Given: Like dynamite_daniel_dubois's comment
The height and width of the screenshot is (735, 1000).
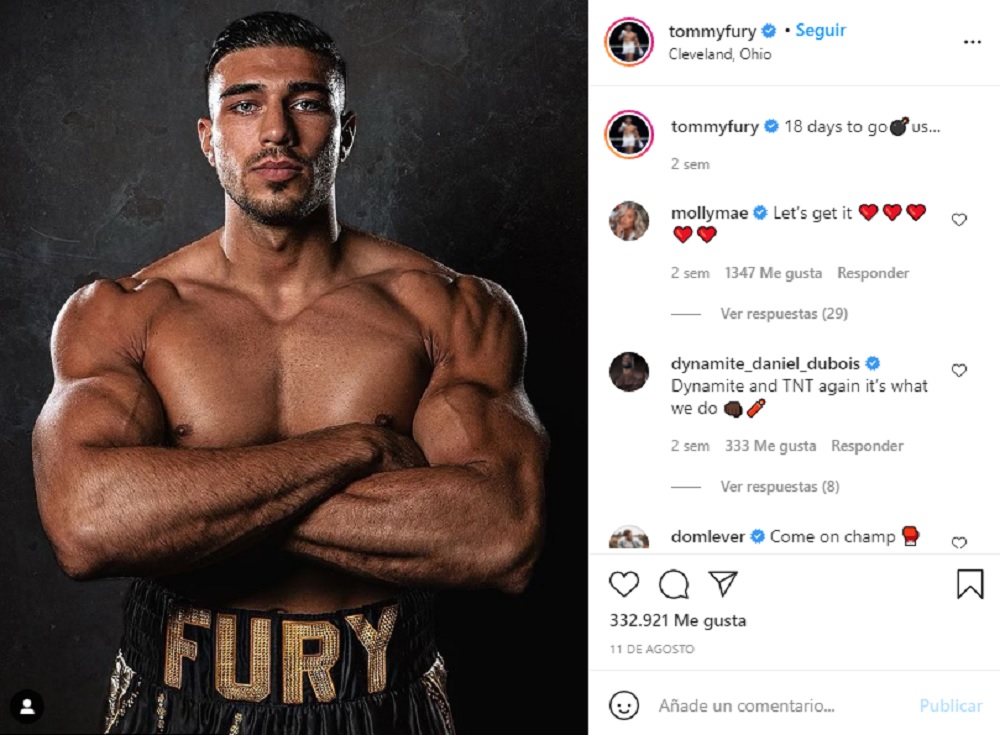Looking at the screenshot, I should coord(959,370).
